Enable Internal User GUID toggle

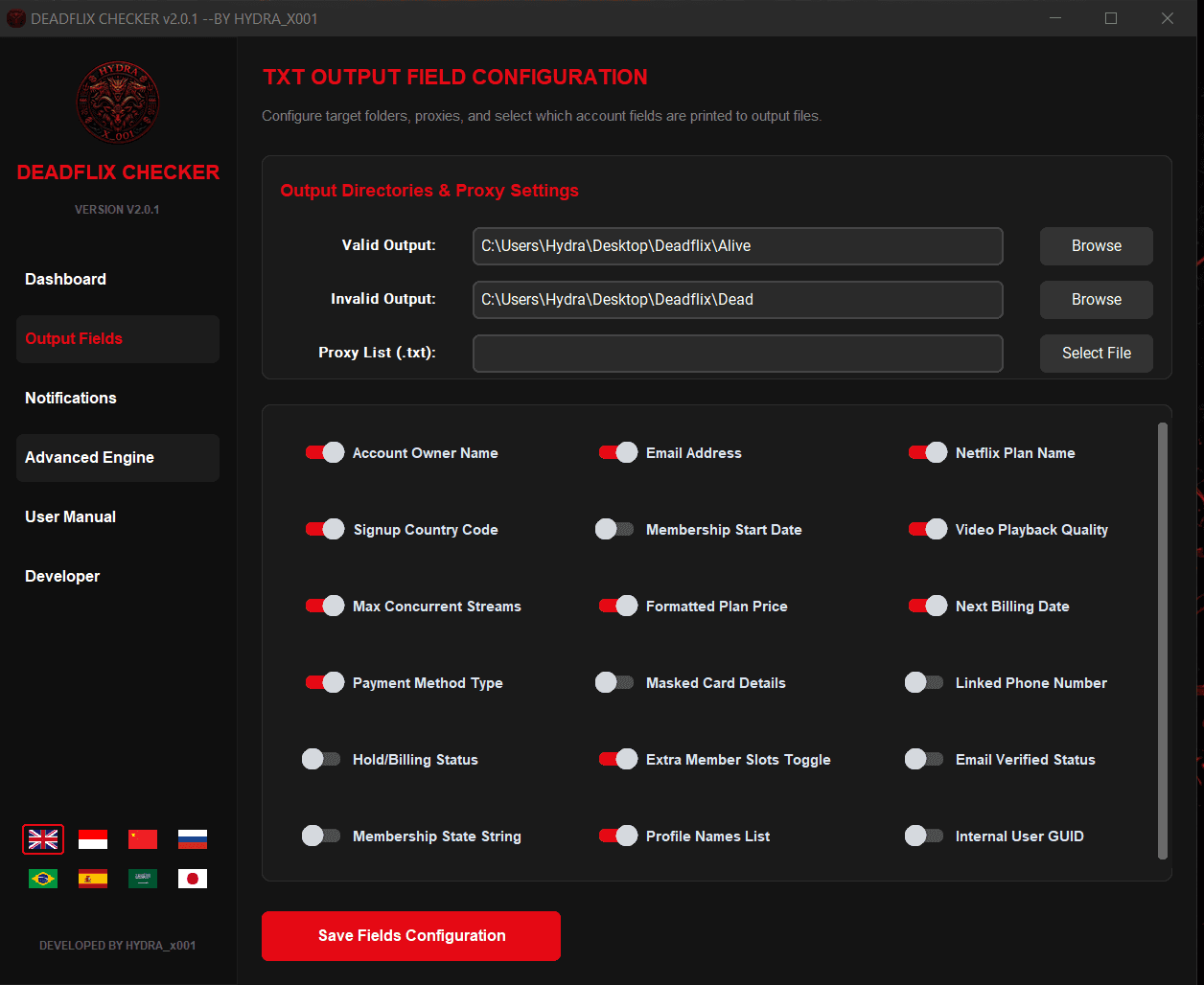click(x=924, y=836)
